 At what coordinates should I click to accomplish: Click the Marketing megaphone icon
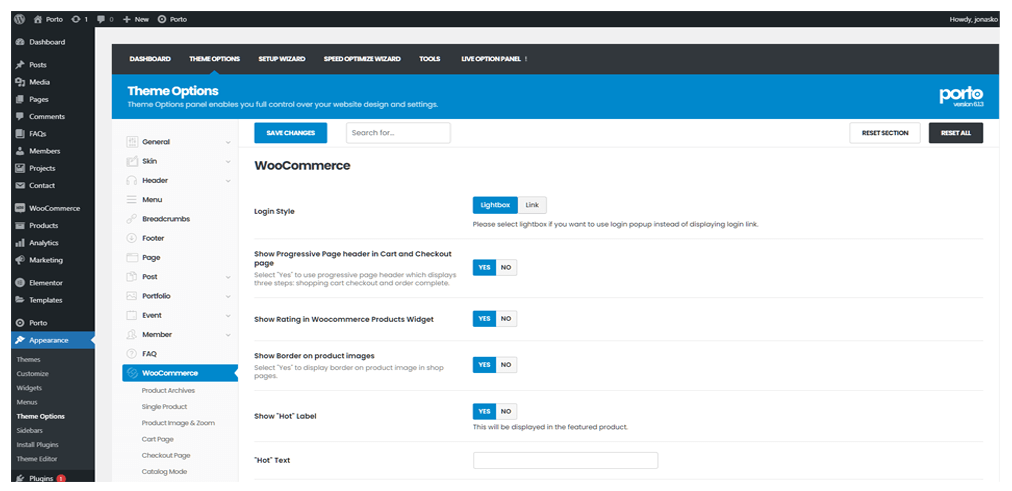20,260
